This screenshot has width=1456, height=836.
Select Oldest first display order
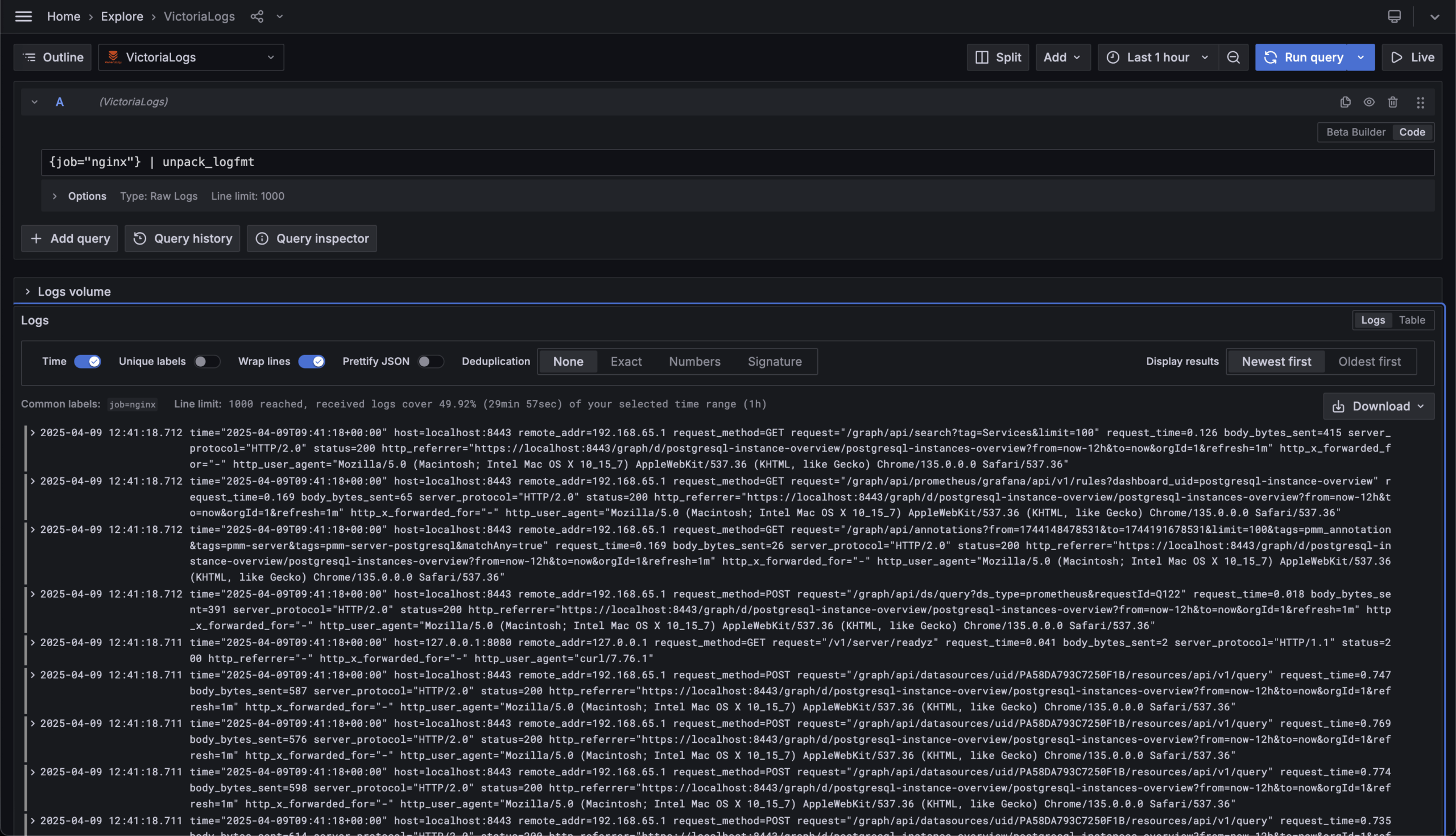pyautogui.click(x=1369, y=361)
